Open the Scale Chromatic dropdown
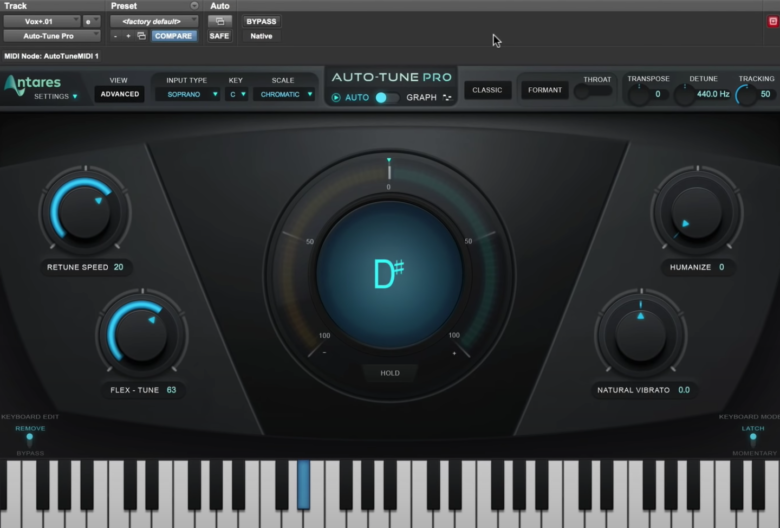 coord(284,94)
